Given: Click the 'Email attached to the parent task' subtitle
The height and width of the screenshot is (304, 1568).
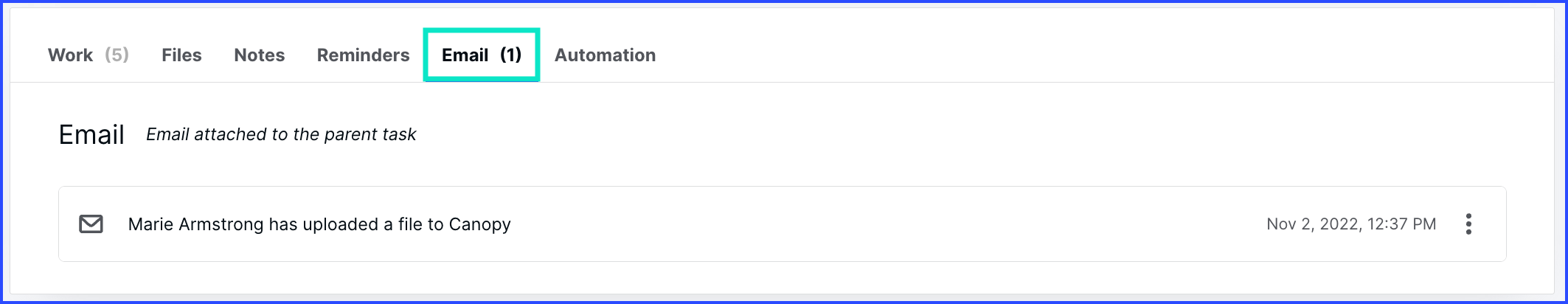Looking at the screenshot, I should [281, 134].
